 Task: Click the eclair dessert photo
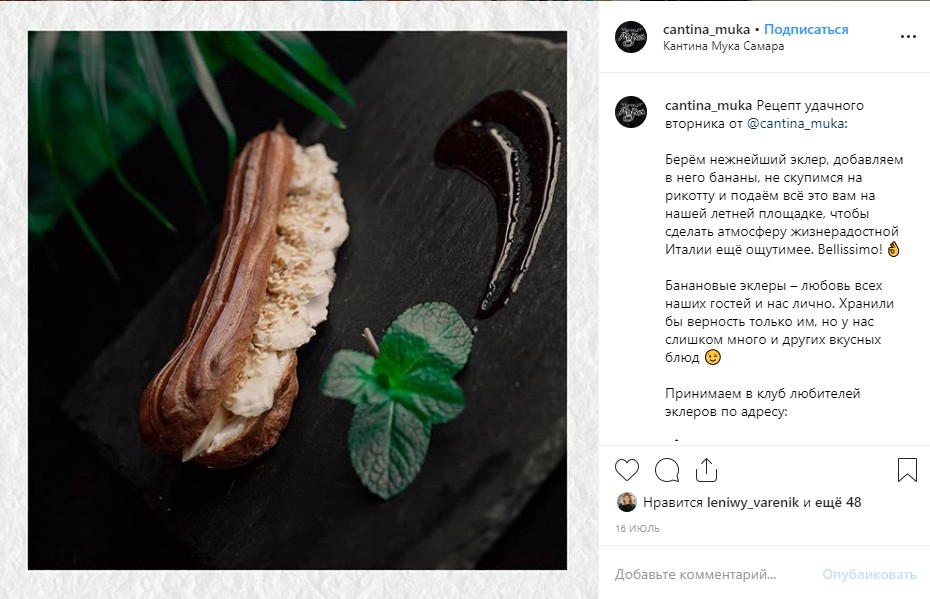[x=297, y=300]
